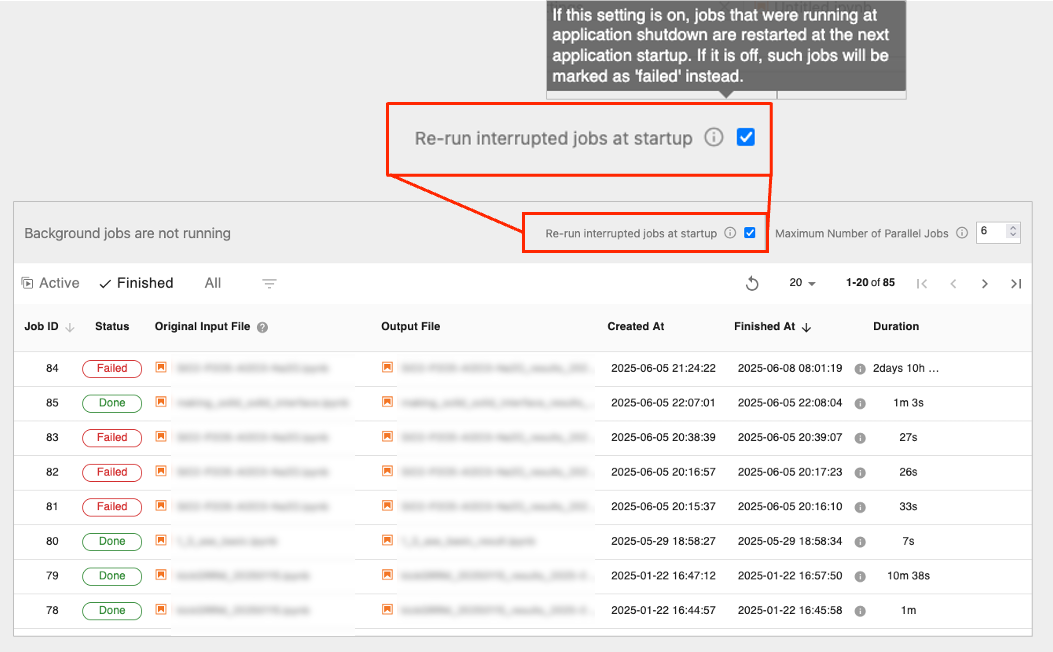Switch to the All jobs tab
The image size is (1053, 652).
[x=213, y=284]
